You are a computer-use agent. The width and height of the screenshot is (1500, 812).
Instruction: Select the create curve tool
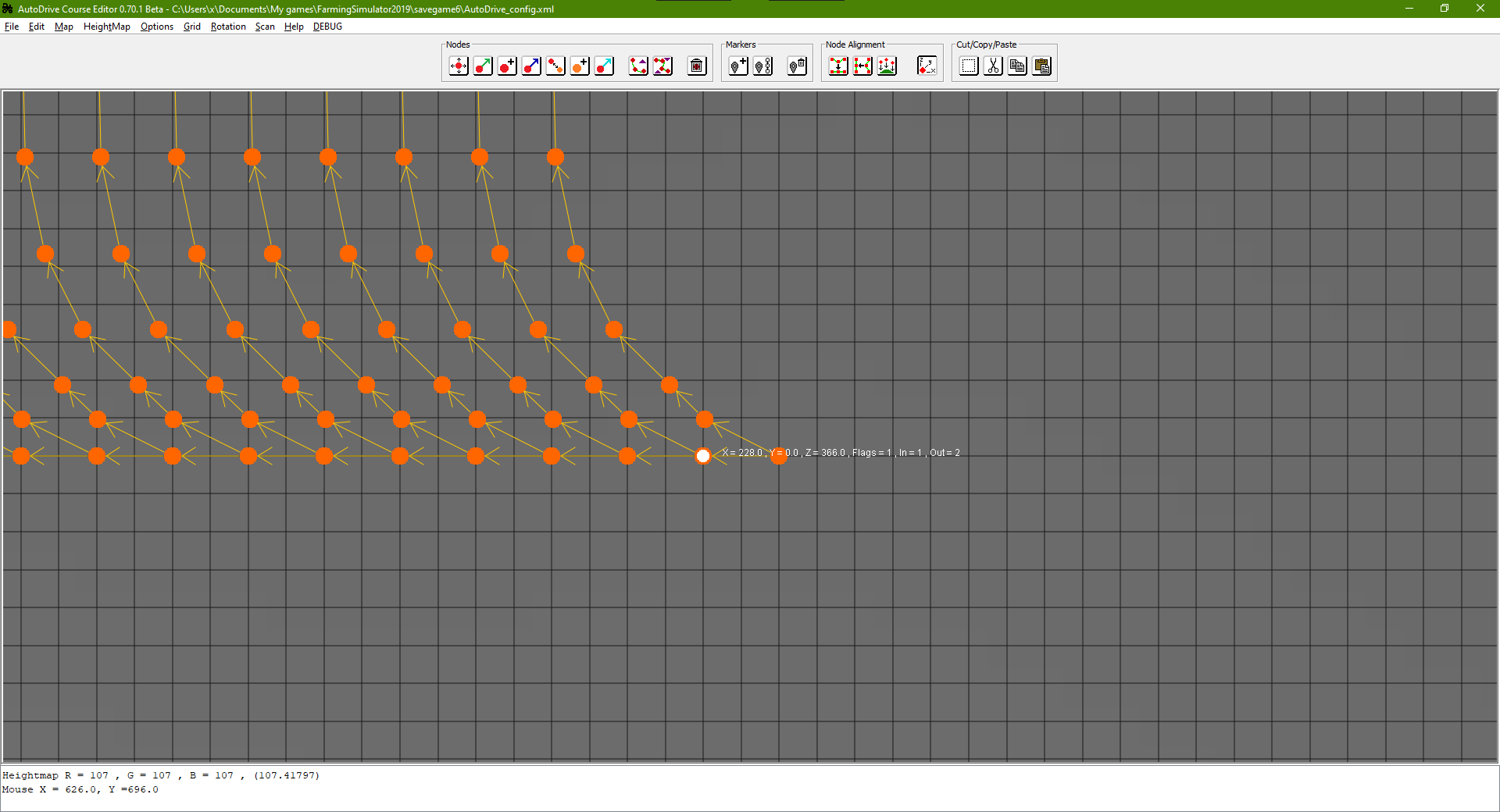[638, 66]
